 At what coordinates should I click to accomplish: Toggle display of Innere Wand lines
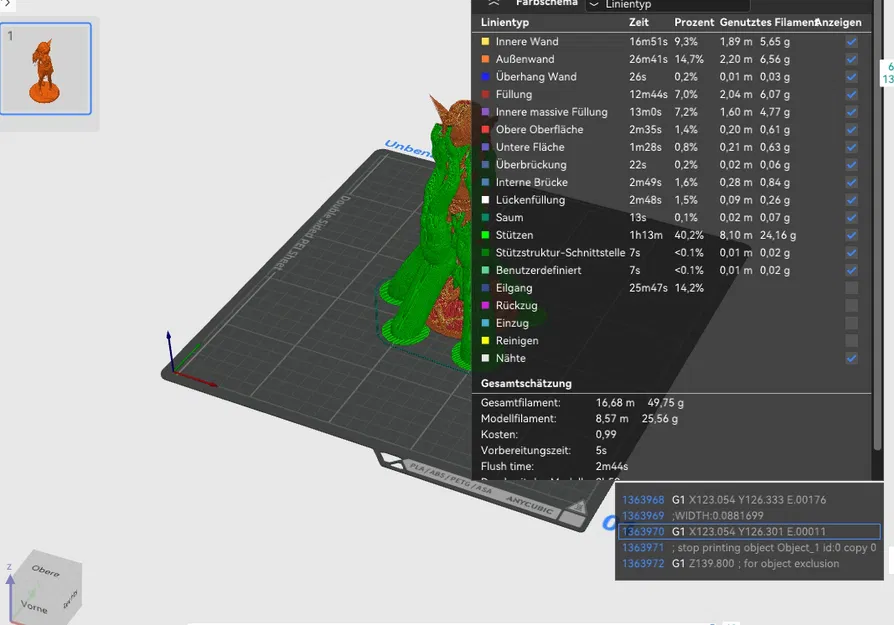(x=851, y=42)
